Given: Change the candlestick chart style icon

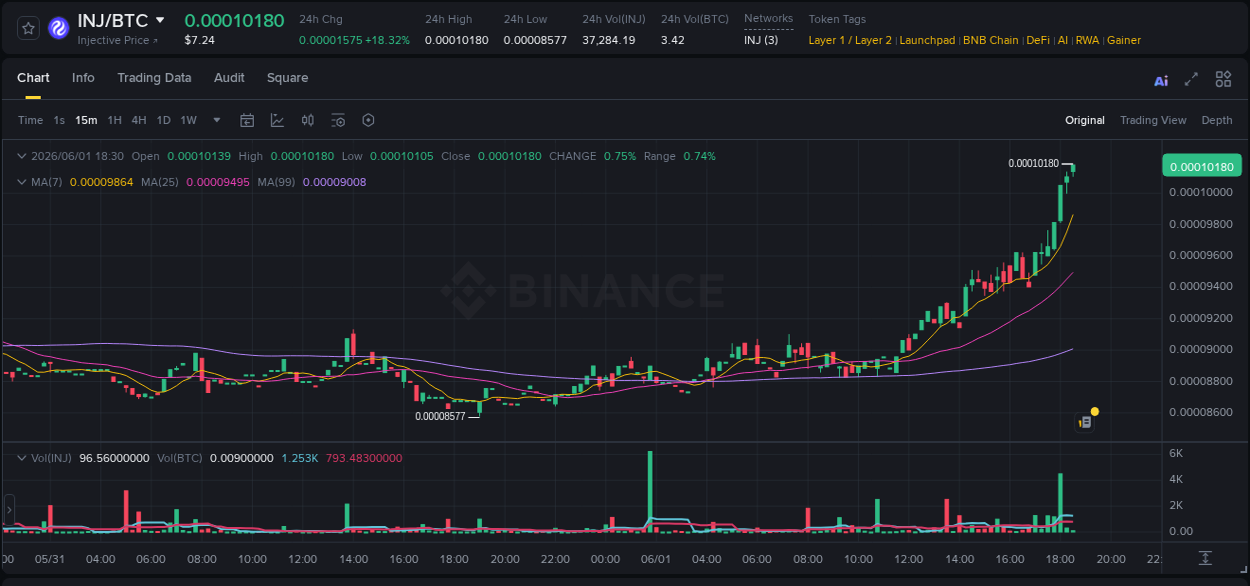Looking at the screenshot, I should click(308, 120).
